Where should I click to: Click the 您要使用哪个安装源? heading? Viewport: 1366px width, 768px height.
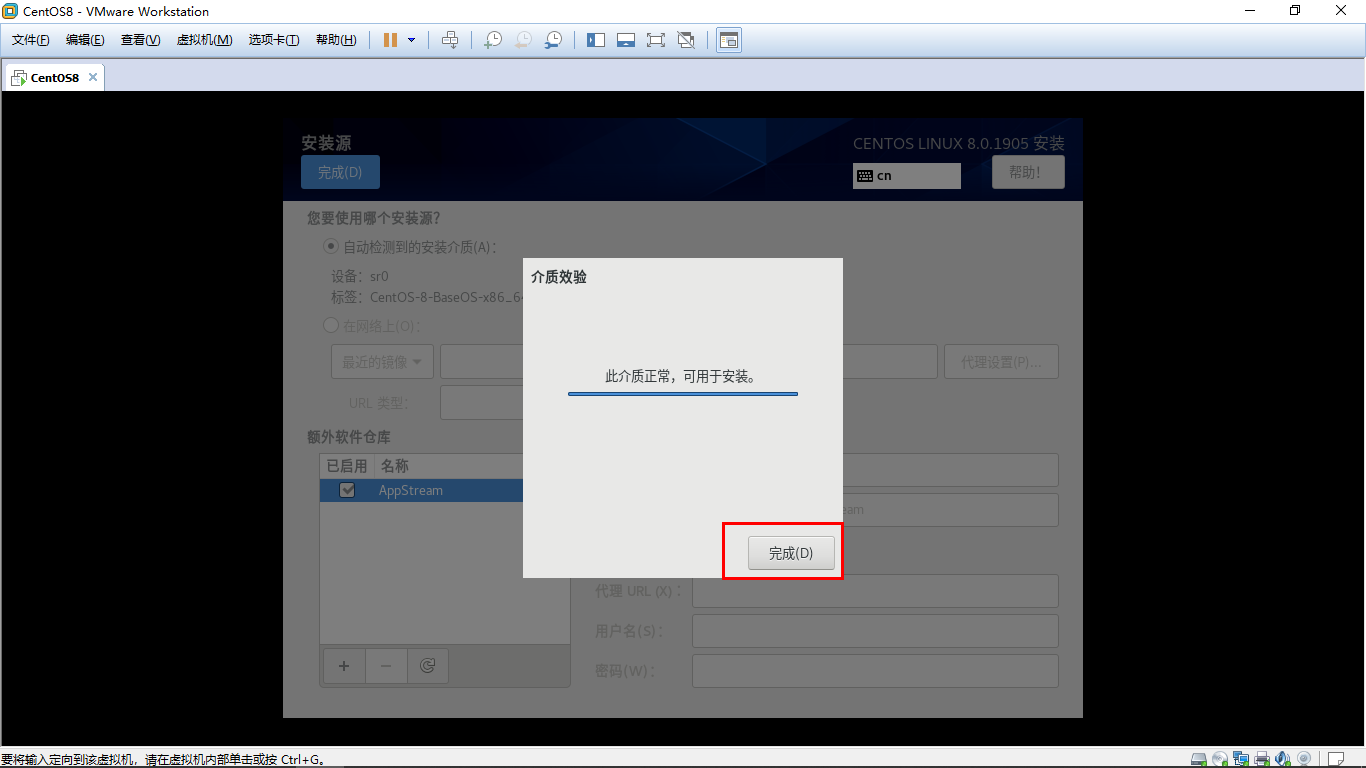(374, 218)
